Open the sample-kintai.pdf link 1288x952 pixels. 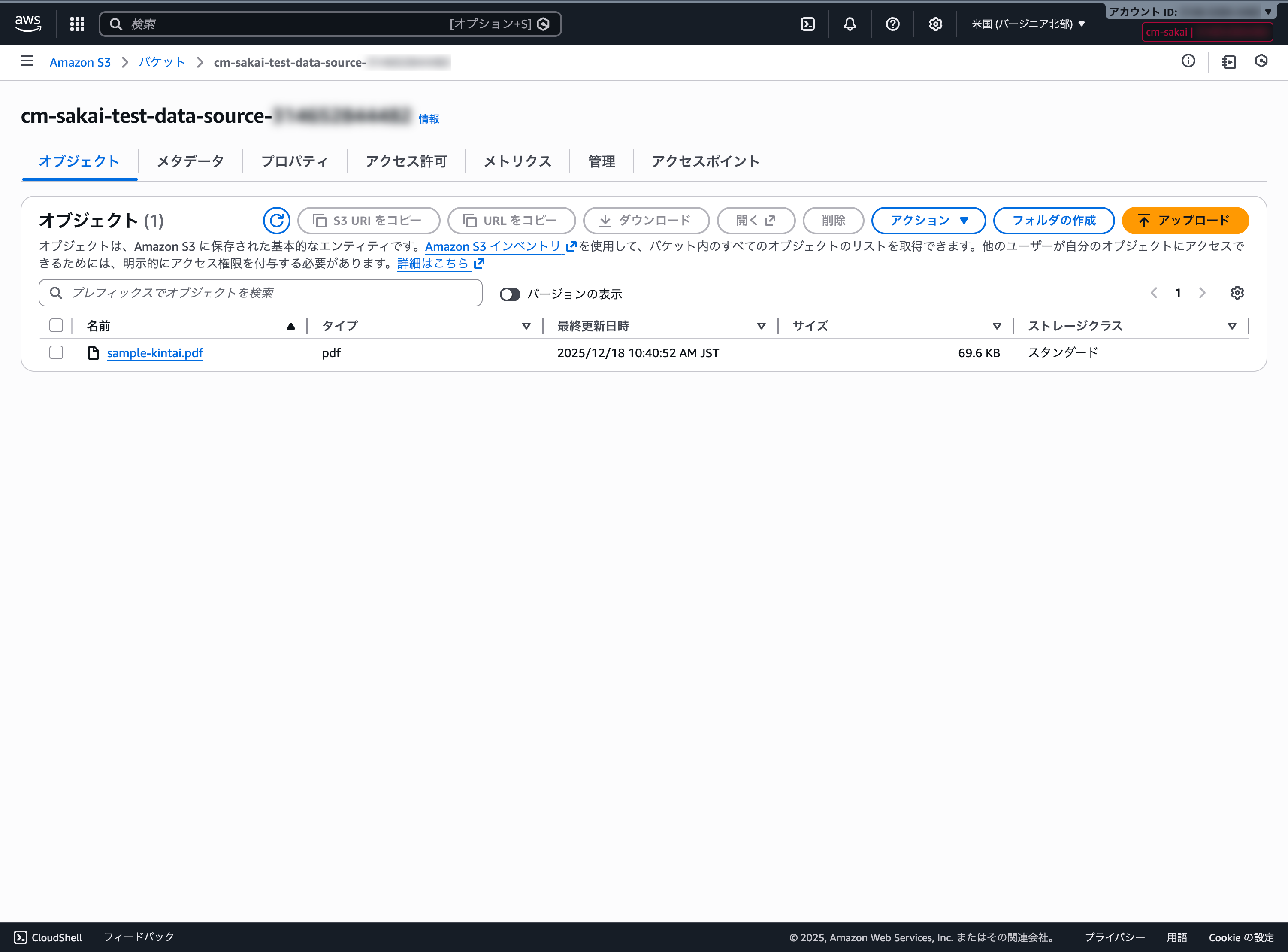click(x=155, y=352)
